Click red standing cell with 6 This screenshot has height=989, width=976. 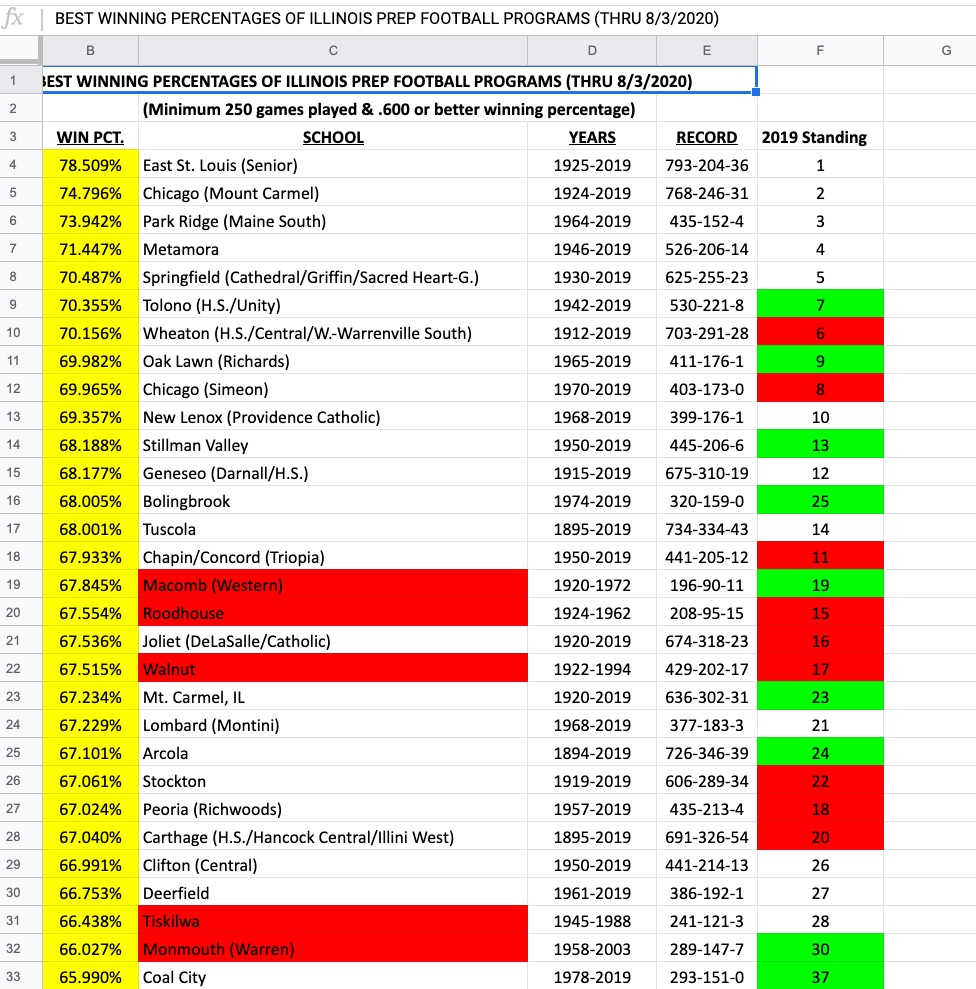(x=820, y=333)
